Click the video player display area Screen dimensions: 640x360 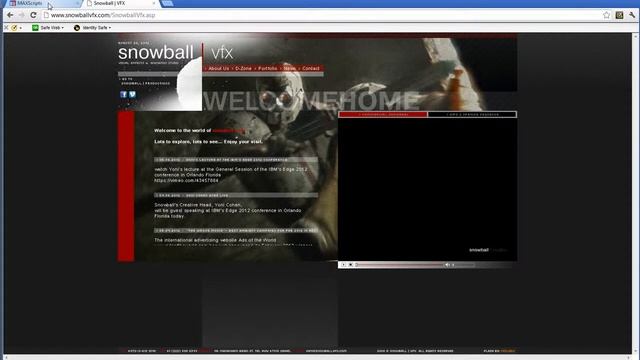click(x=427, y=189)
